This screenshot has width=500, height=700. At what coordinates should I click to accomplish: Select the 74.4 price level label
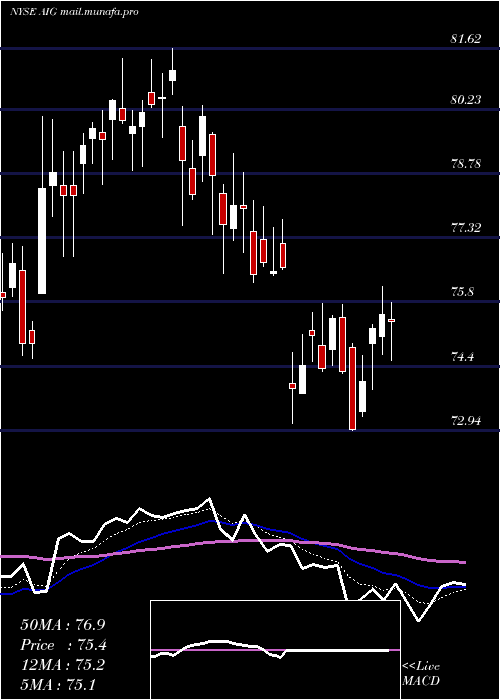[462, 357]
